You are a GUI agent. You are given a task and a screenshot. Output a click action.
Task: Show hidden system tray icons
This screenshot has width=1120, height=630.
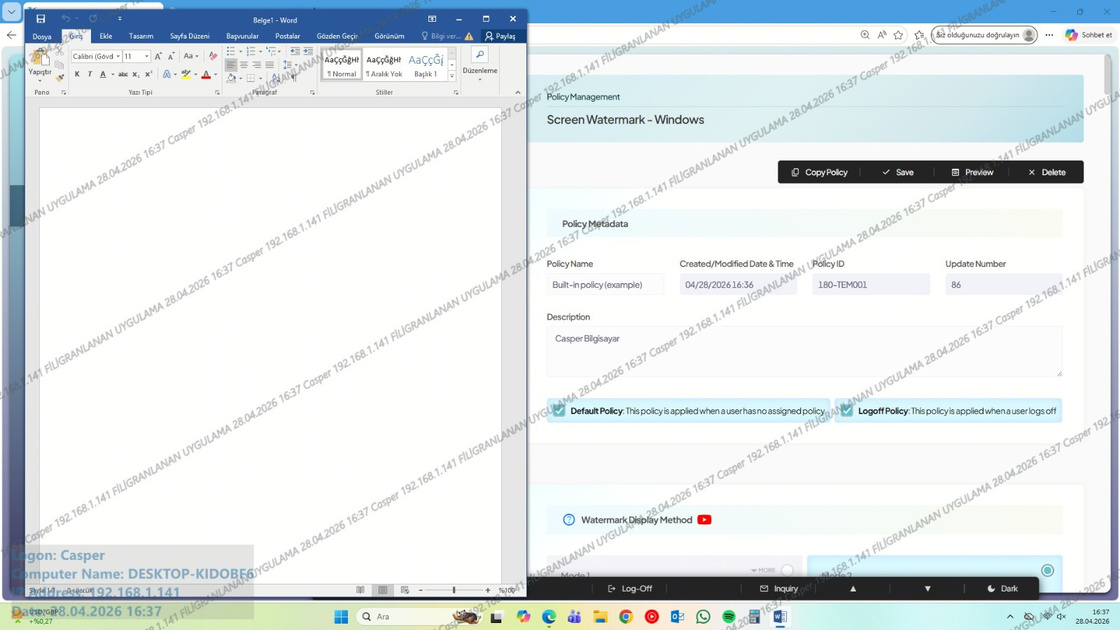coord(1010,616)
